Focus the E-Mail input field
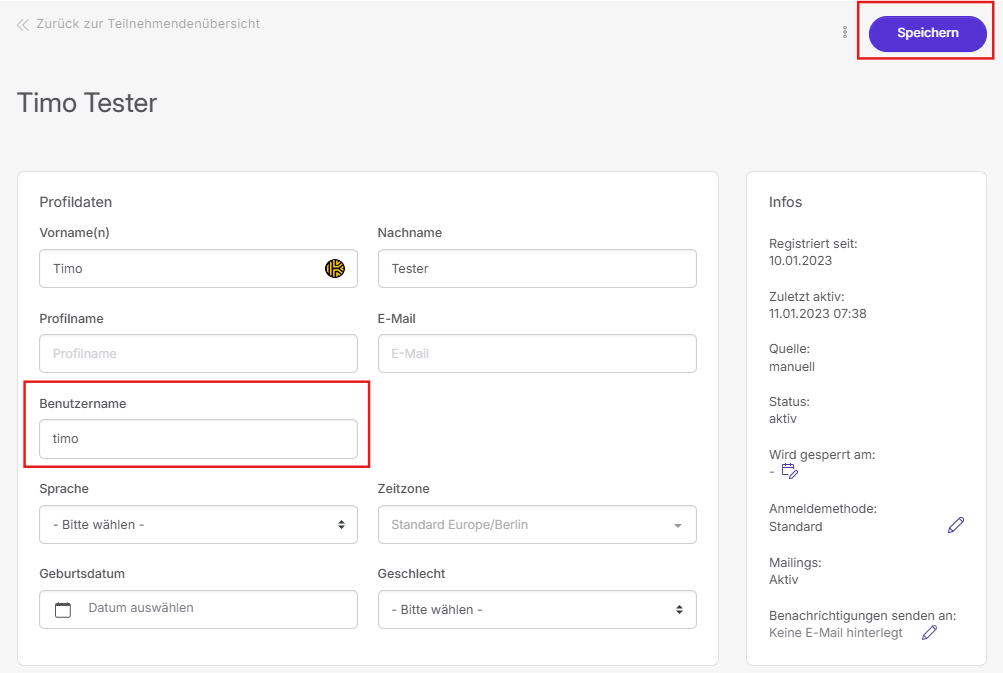Screen dimensions: 1003x673 coord(537,353)
